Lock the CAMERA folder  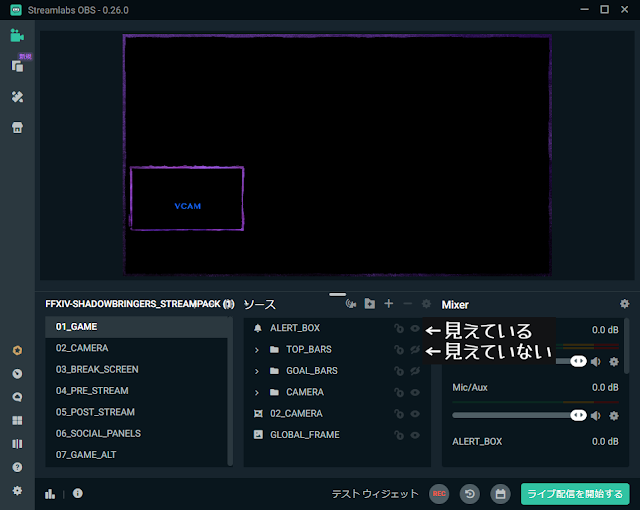click(x=399, y=392)
